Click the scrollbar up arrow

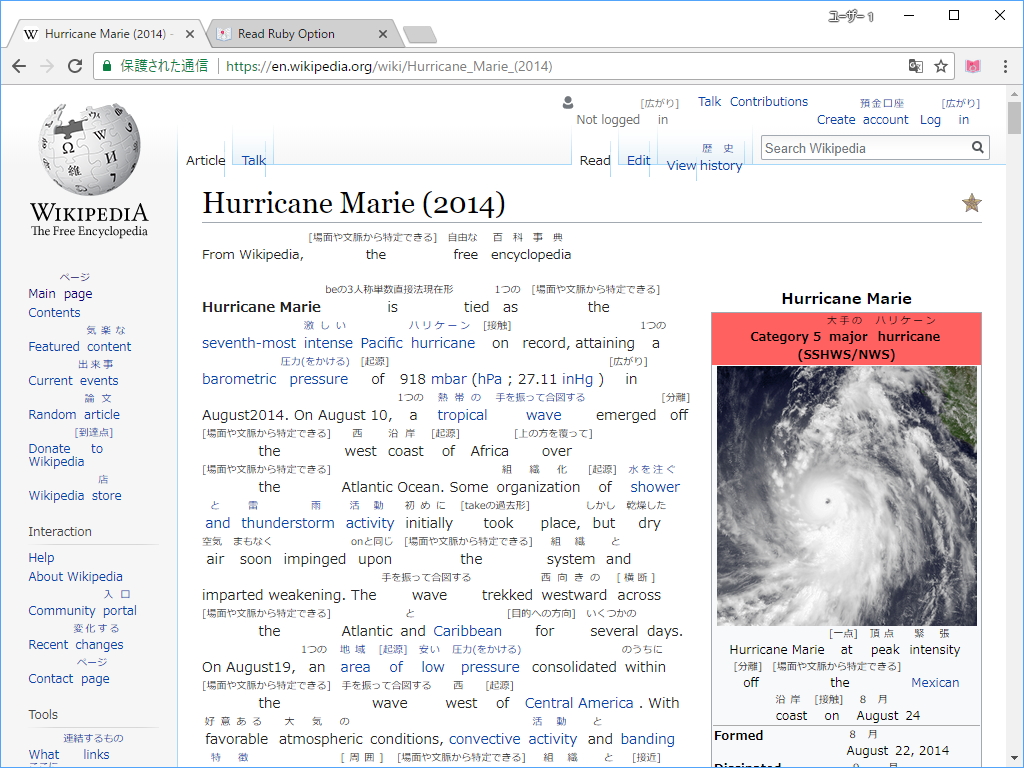(1014, 94)
